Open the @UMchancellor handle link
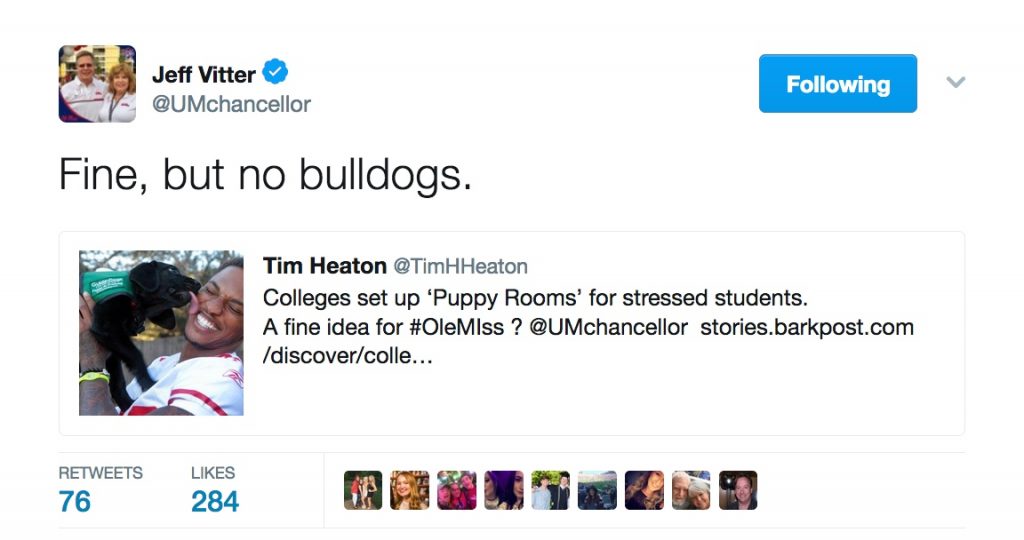The image size is (1024, 540). (x=231, y=104)
